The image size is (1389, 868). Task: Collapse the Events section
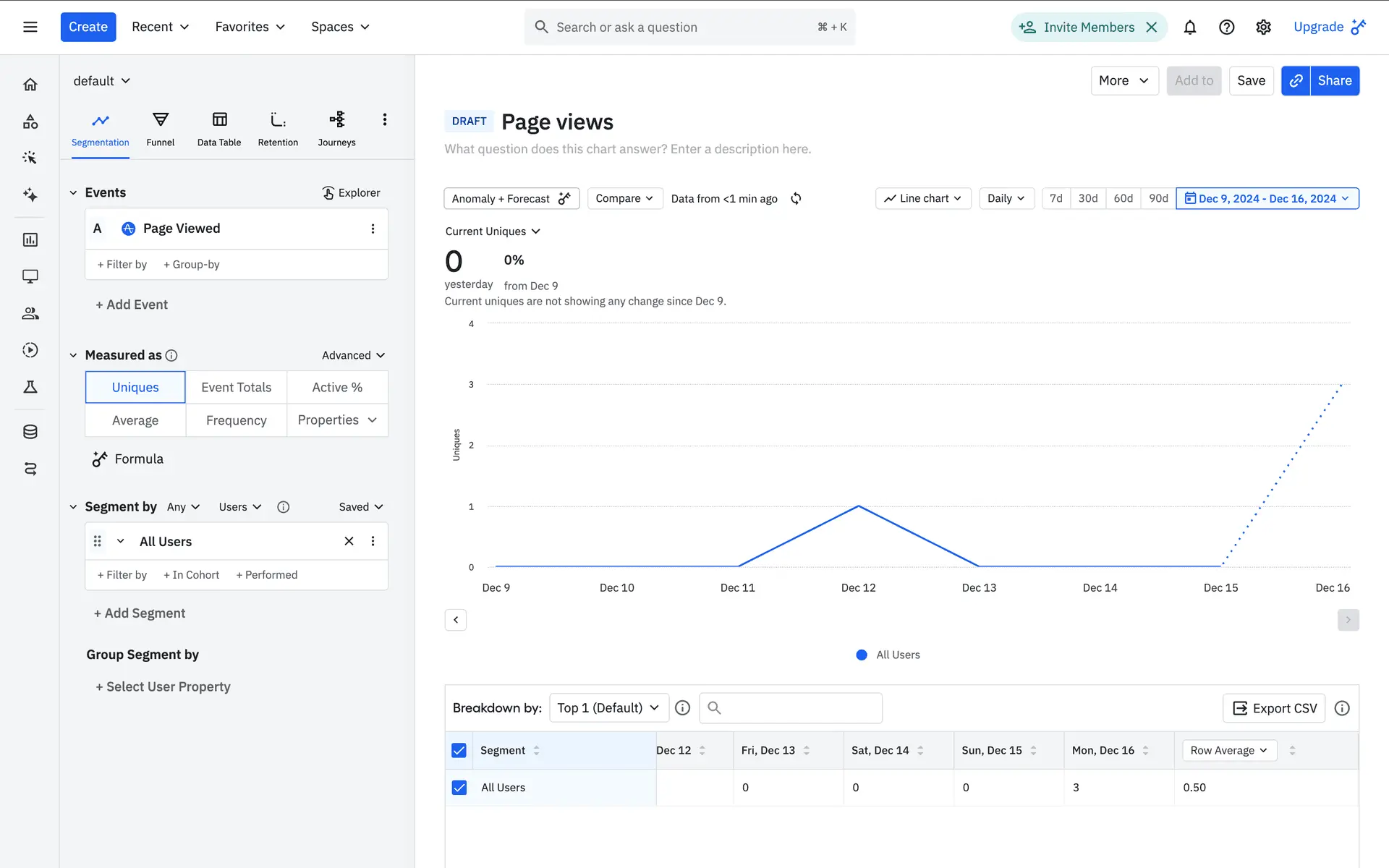click(x=73, y=192)
